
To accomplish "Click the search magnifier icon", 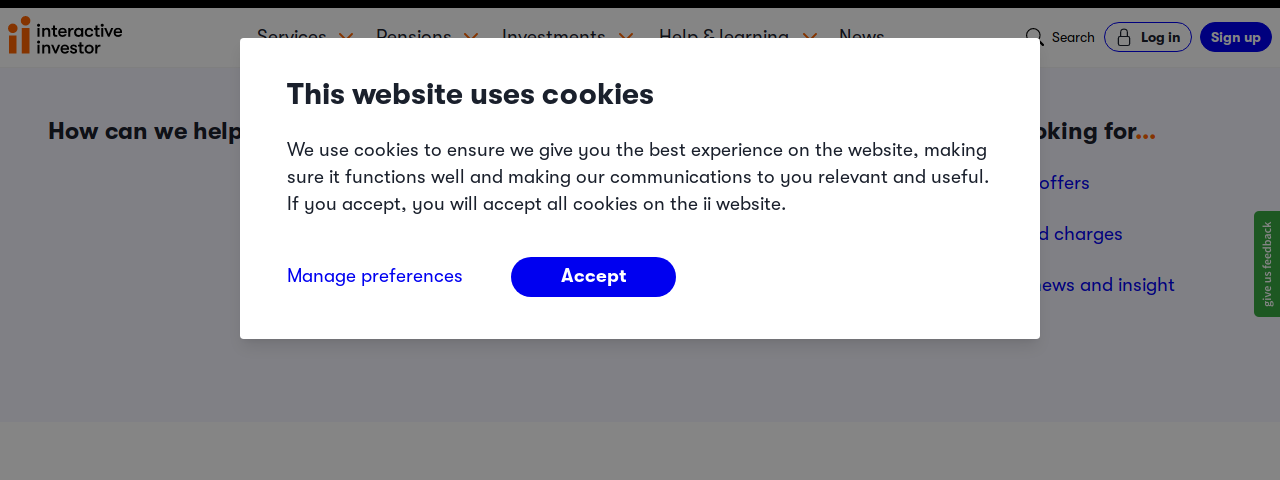I will pos(1035,38).
